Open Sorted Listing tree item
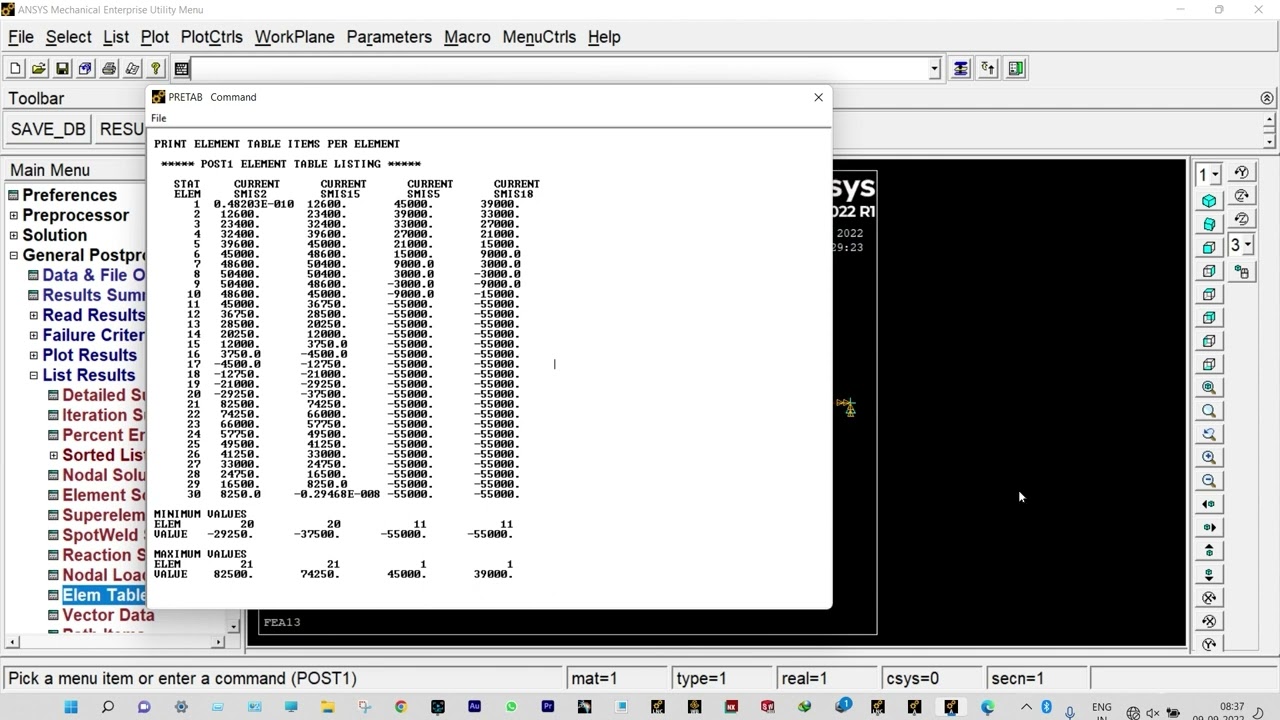 pos(104,455)
